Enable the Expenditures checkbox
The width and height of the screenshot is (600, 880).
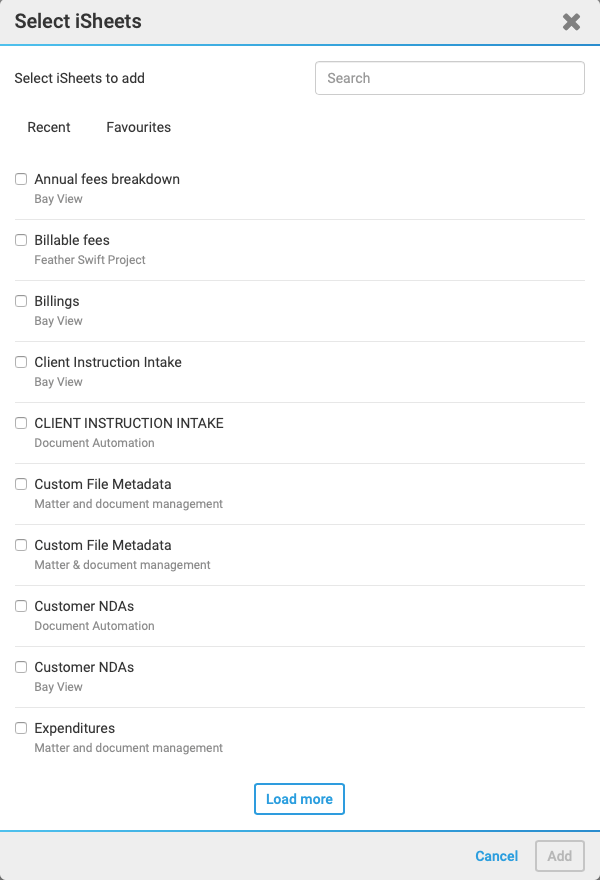click(x=21, y=728)
